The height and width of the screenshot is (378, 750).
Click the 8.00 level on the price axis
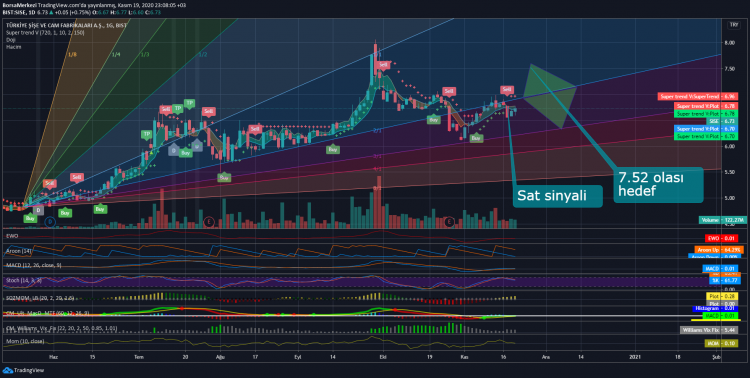click(729, 43)
